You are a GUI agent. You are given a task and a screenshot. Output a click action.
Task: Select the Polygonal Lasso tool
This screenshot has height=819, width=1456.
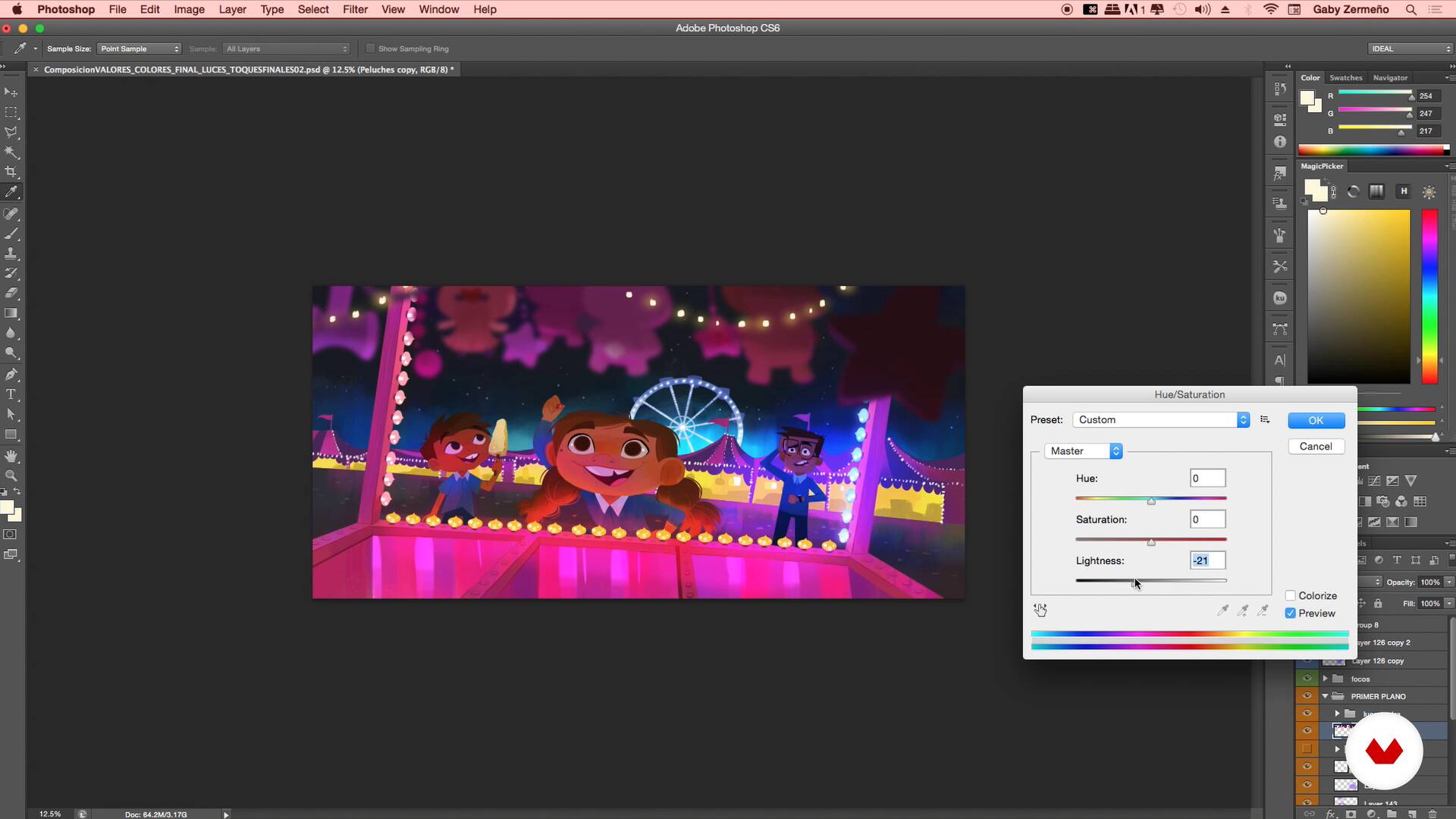11,132
